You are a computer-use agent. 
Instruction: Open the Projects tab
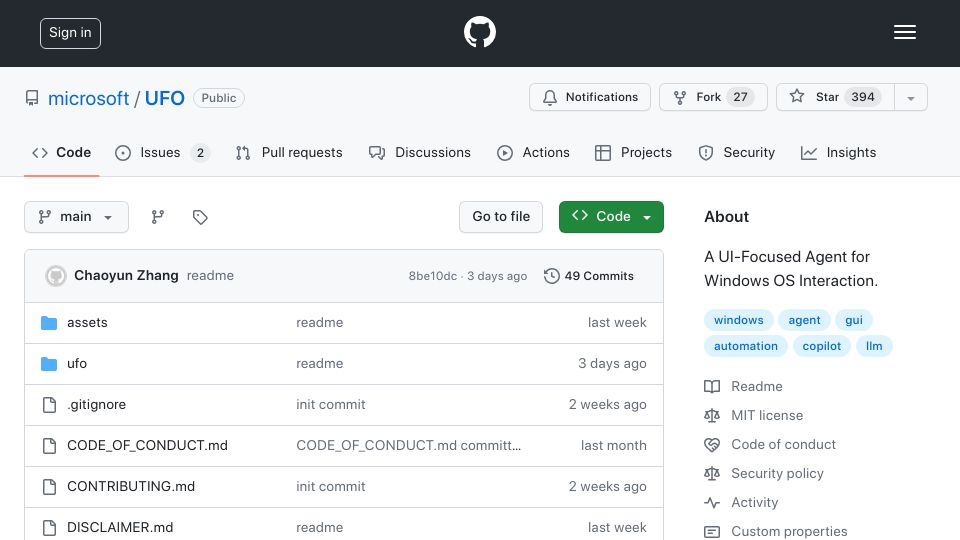[633, 152]
